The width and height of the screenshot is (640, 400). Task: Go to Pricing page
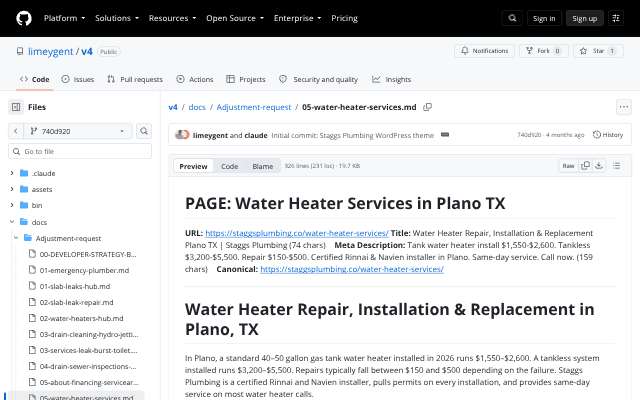pos(344,18)
